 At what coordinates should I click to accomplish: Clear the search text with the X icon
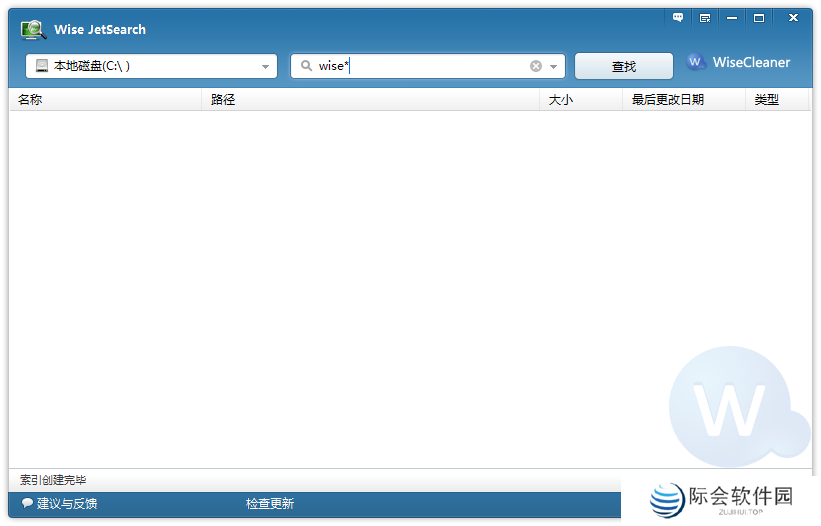click(536, 66)
